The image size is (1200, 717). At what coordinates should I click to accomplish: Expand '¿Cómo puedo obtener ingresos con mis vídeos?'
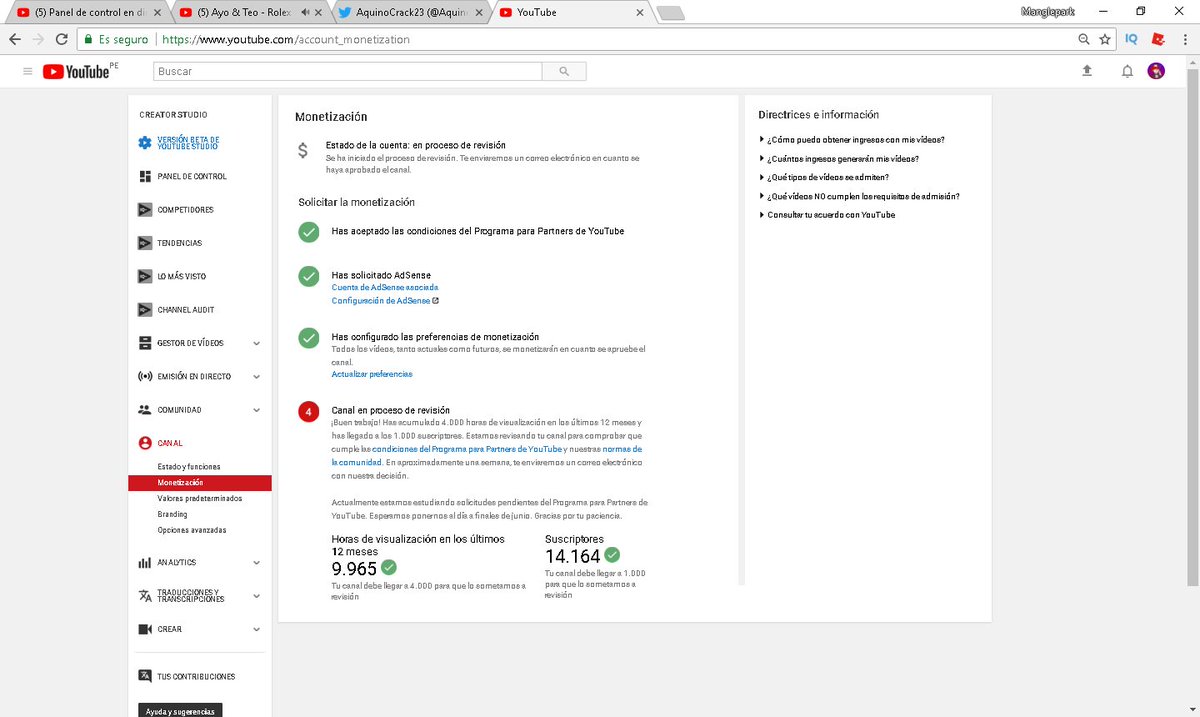pyautogui.click(x=852, y=140)
